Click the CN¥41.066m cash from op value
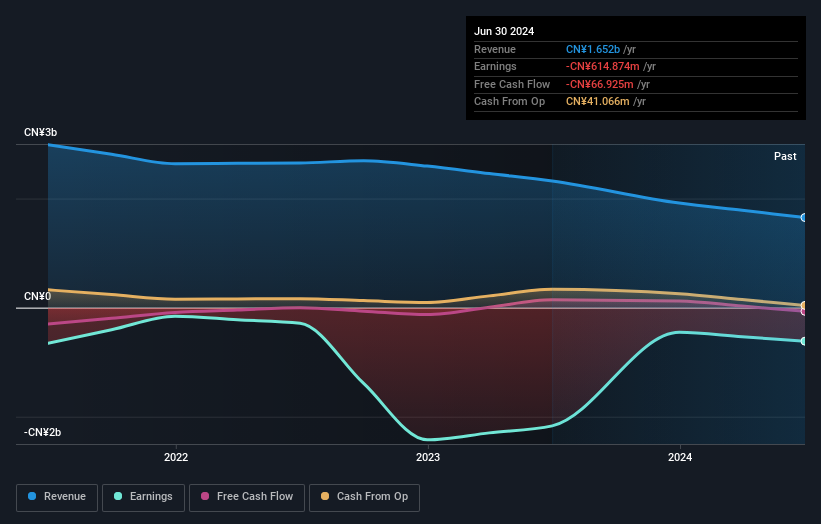Image resolution: width=821 pixels, height=524 pixels. [x=597, y=102]
